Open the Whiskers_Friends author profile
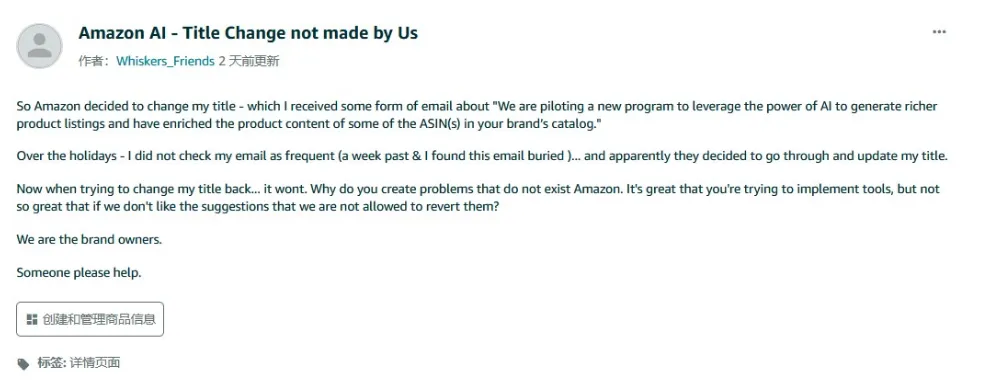999x389 pixels. (x=165, y=61)
